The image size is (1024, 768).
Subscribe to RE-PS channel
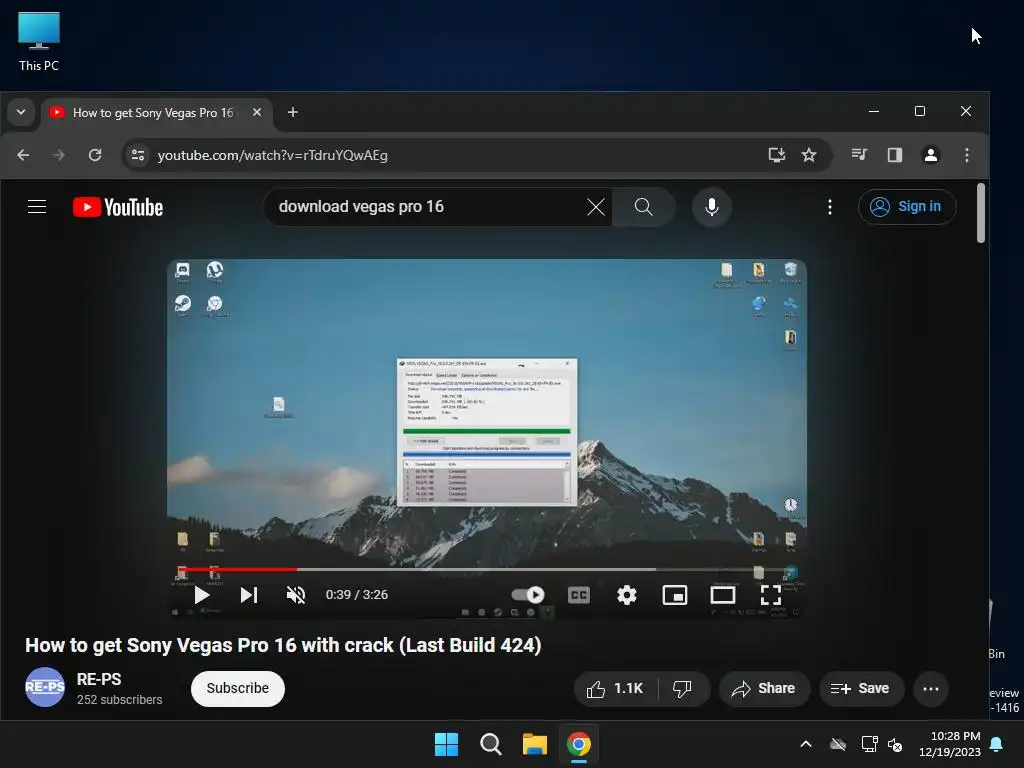click(x=238, y=688)
